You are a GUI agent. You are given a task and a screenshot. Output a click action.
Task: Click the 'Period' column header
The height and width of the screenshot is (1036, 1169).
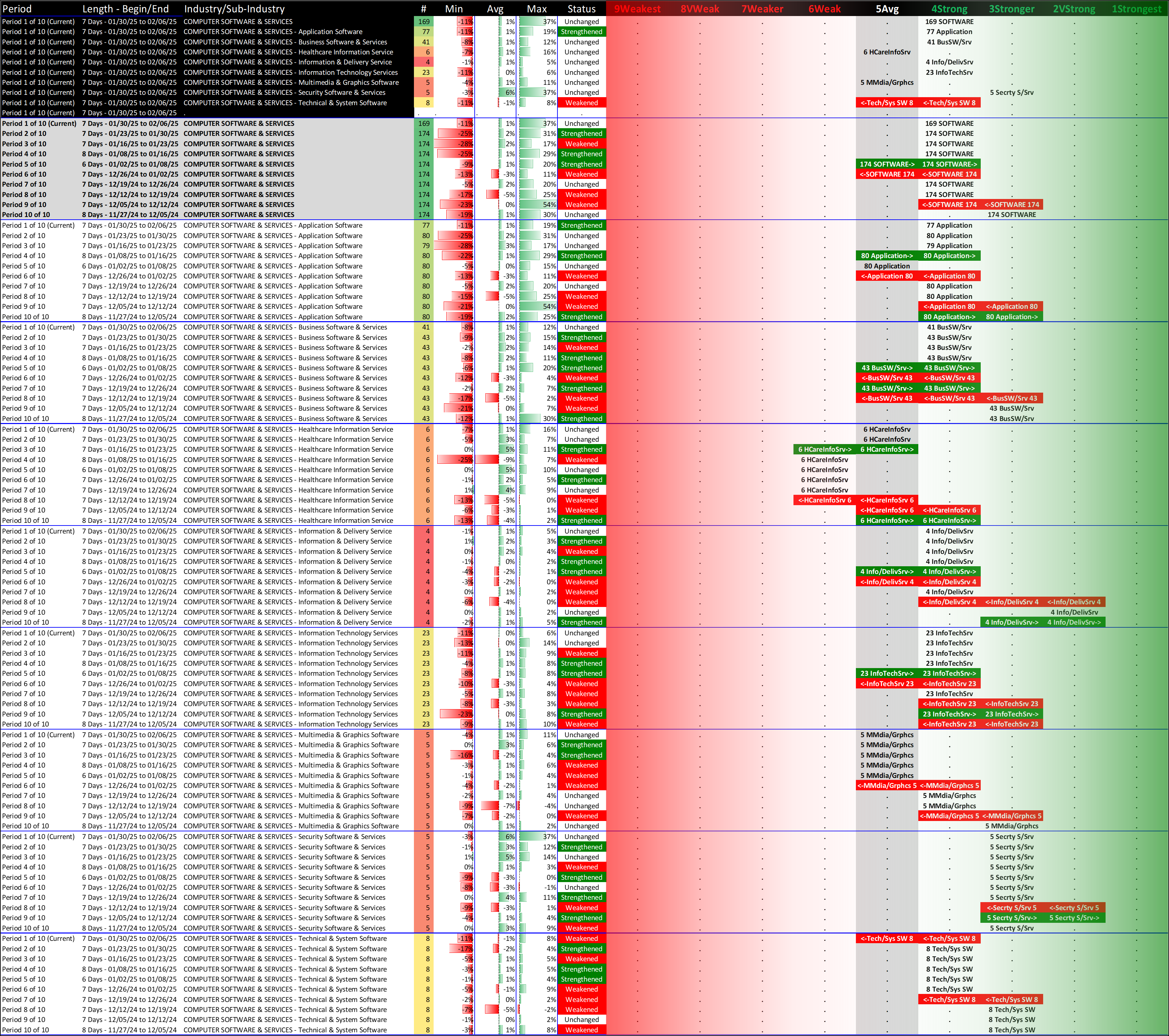(17, 9)
